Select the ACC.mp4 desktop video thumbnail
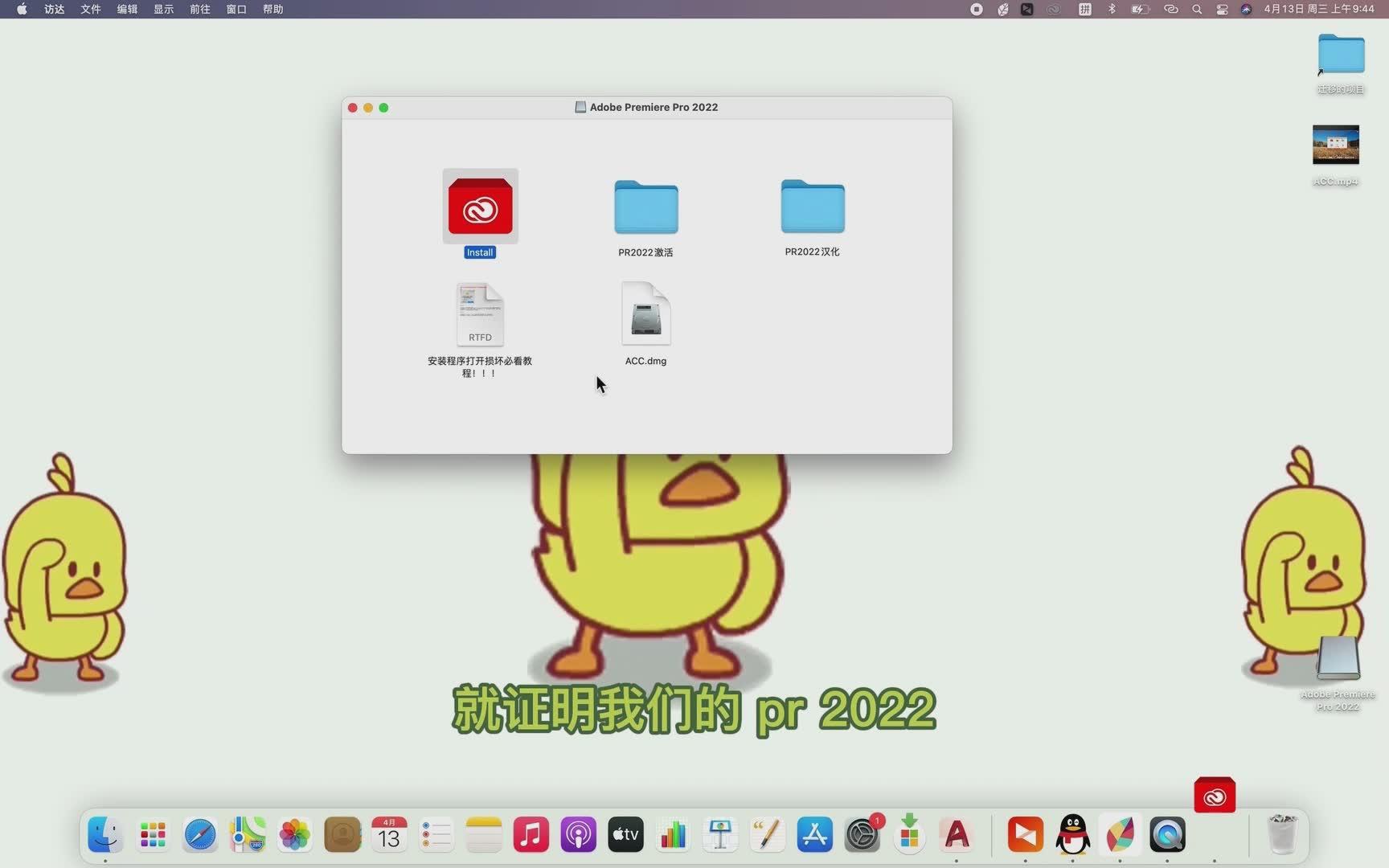Screen dimensions: 1389x868 (1336, 145)
